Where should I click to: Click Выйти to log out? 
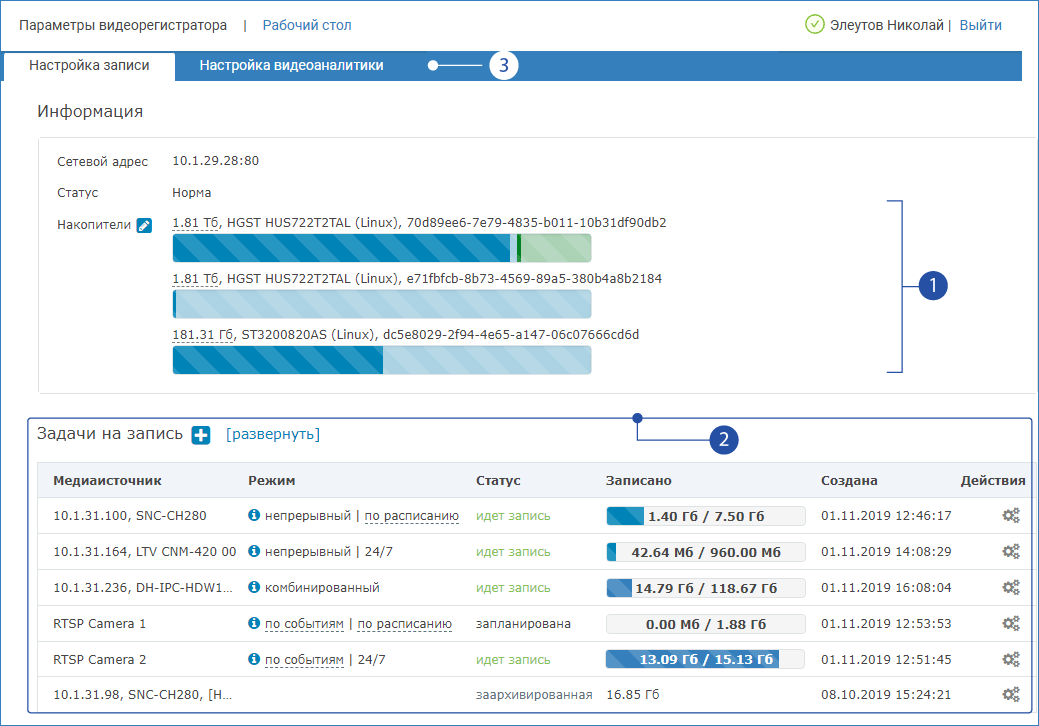coord(980,25)
